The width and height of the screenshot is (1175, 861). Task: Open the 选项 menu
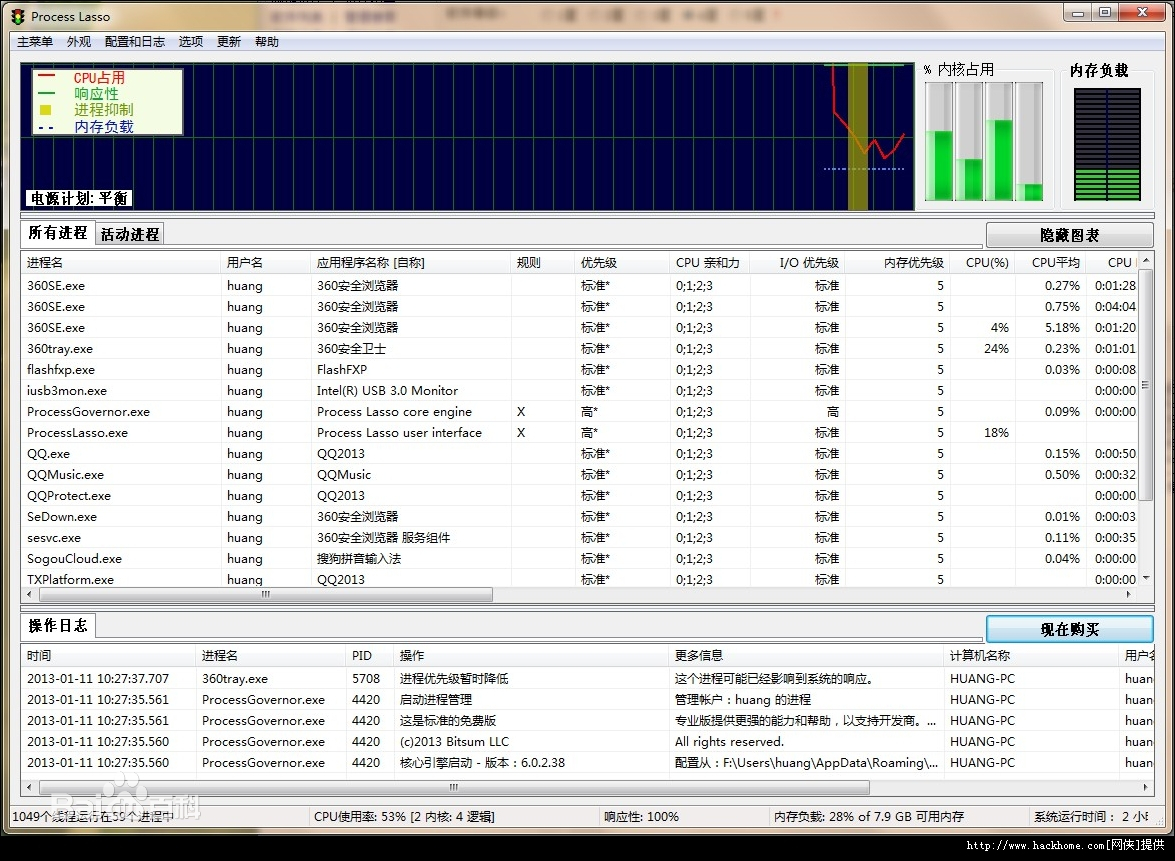pyautogui.click(x=190, y=41)
